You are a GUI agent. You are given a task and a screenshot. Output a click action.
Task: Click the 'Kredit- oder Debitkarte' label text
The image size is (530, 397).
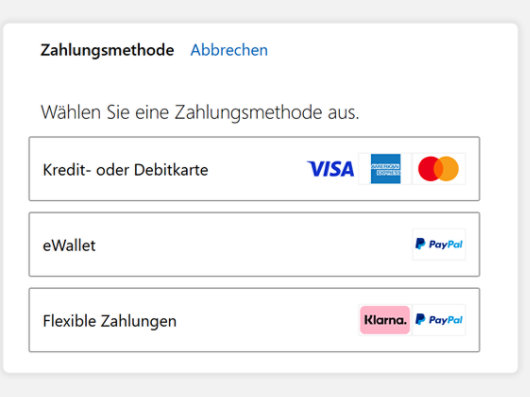125,170
